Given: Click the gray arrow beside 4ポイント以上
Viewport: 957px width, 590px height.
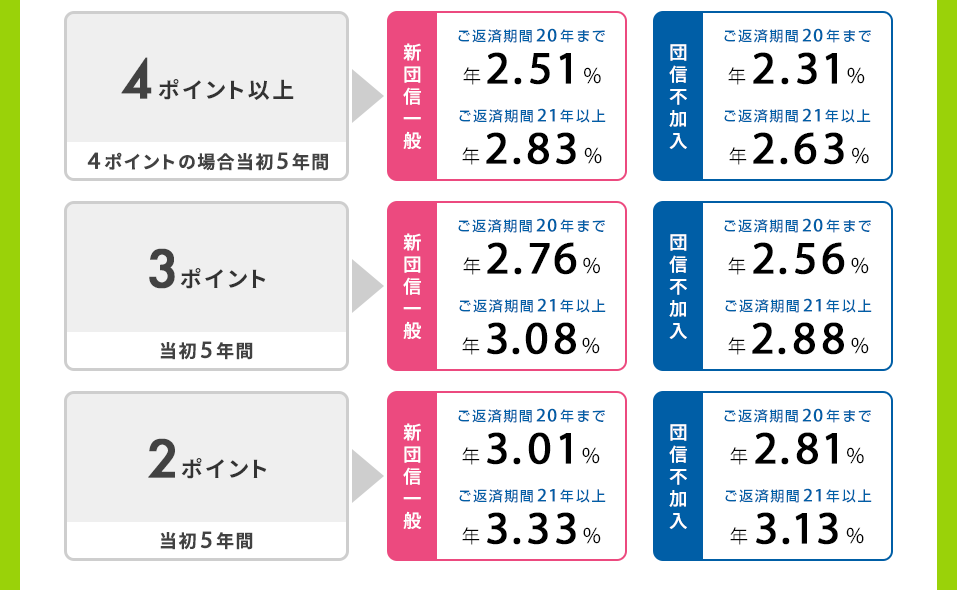Looking at the screenshot, I should 367,96.
